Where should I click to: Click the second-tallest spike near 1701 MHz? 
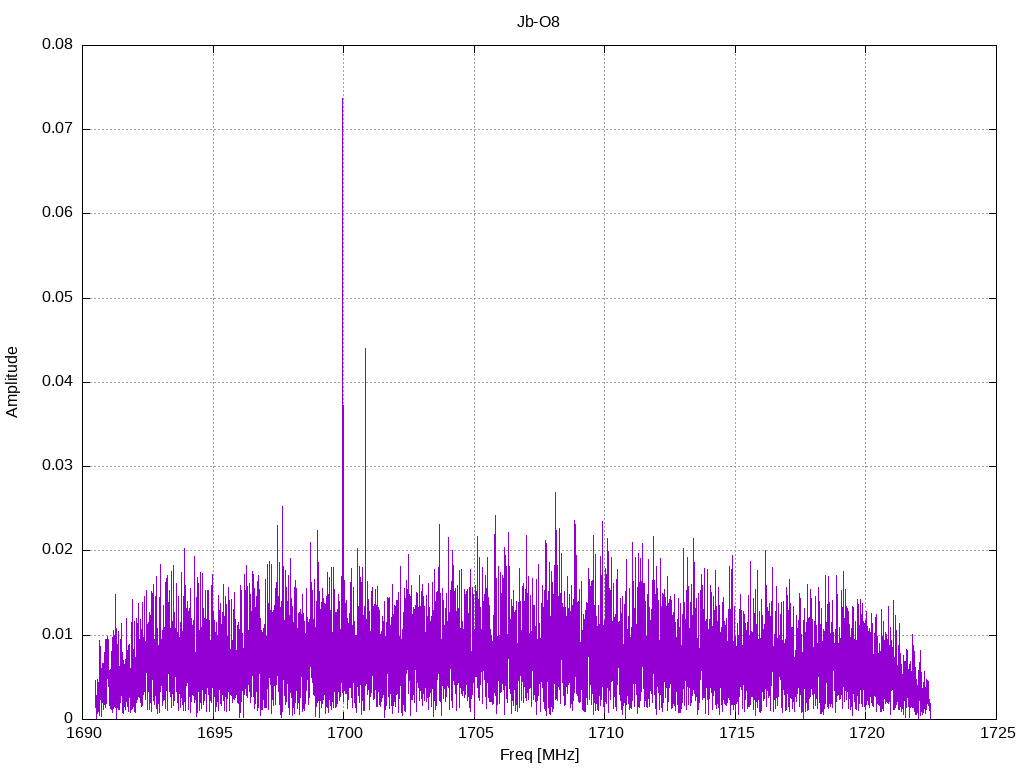pos(365,350)
